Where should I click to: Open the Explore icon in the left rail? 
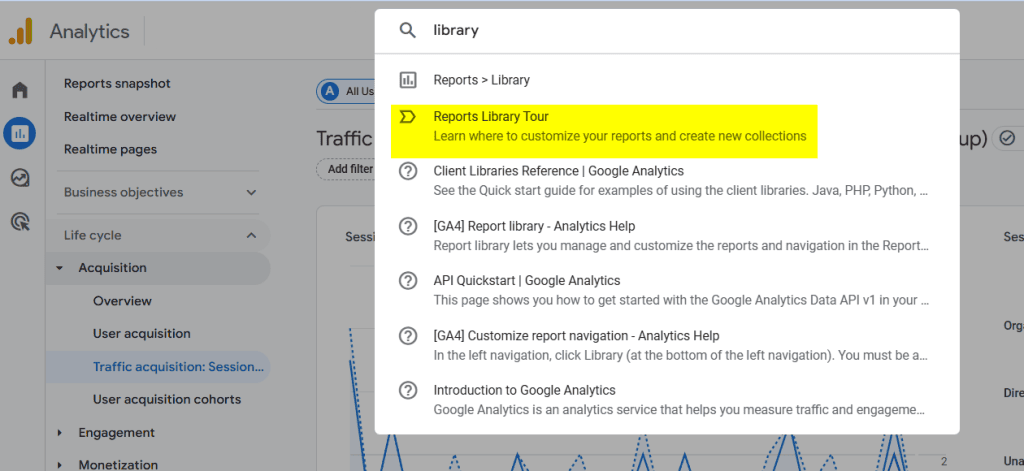point(20,178)
